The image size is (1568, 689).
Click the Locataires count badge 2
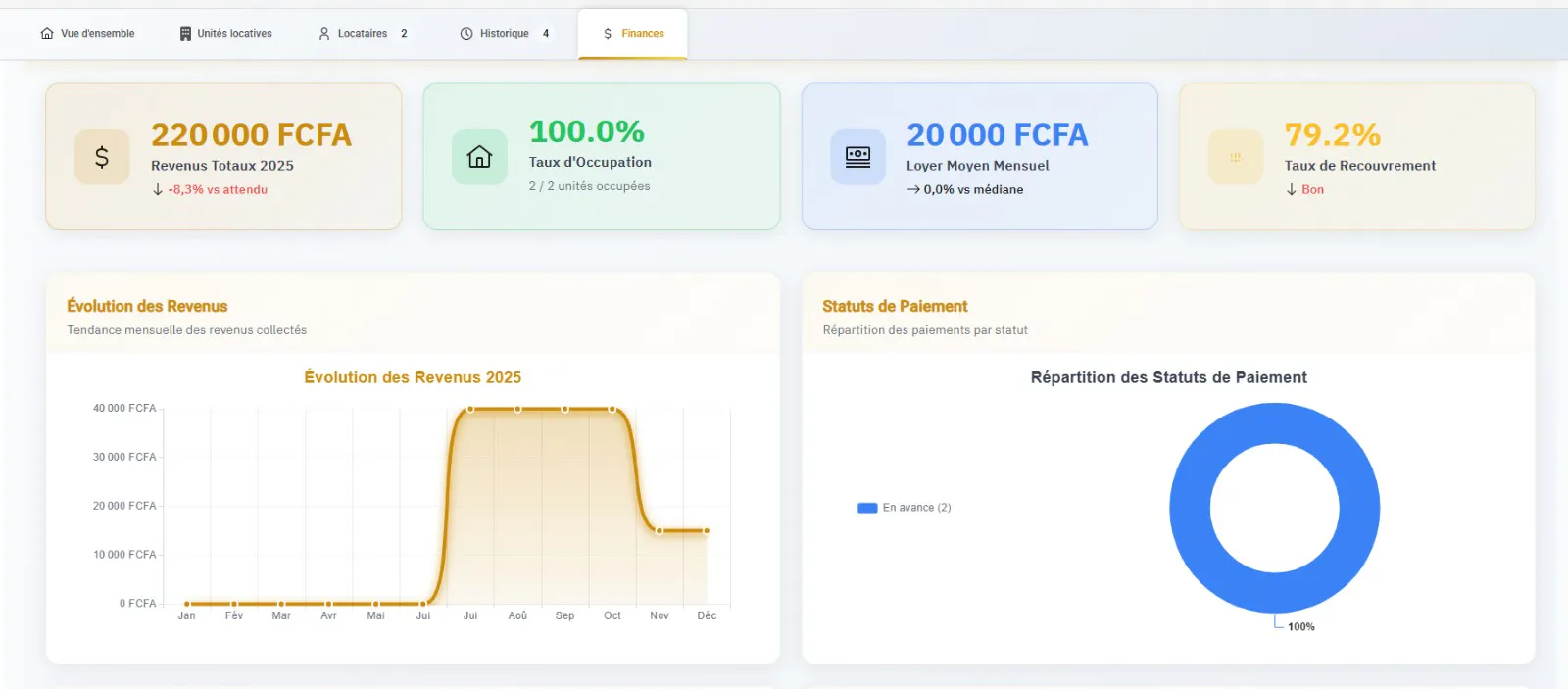(404, 34)
